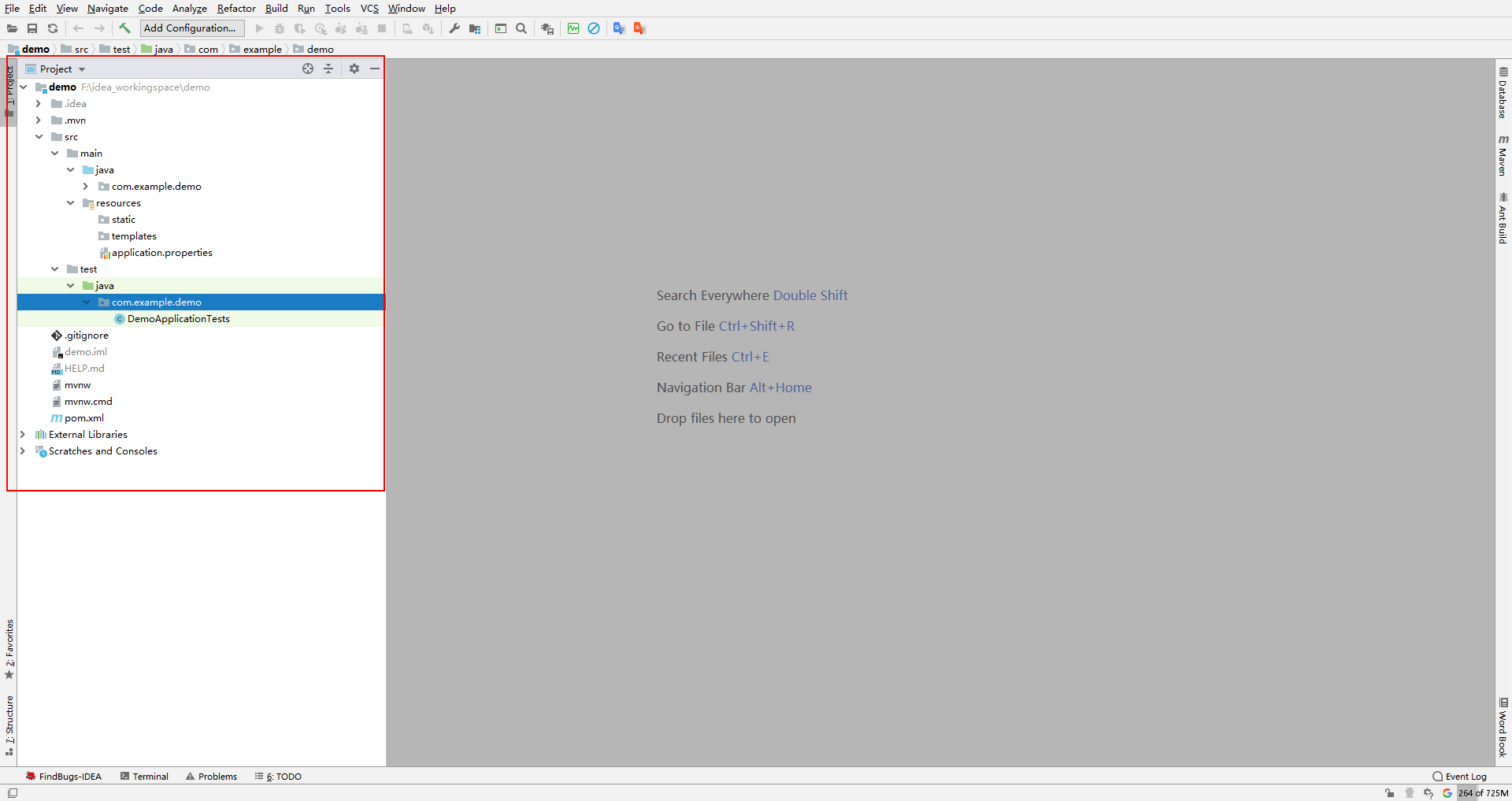Open the Refactor menu

pyautogui.click(x=236, y=9)
